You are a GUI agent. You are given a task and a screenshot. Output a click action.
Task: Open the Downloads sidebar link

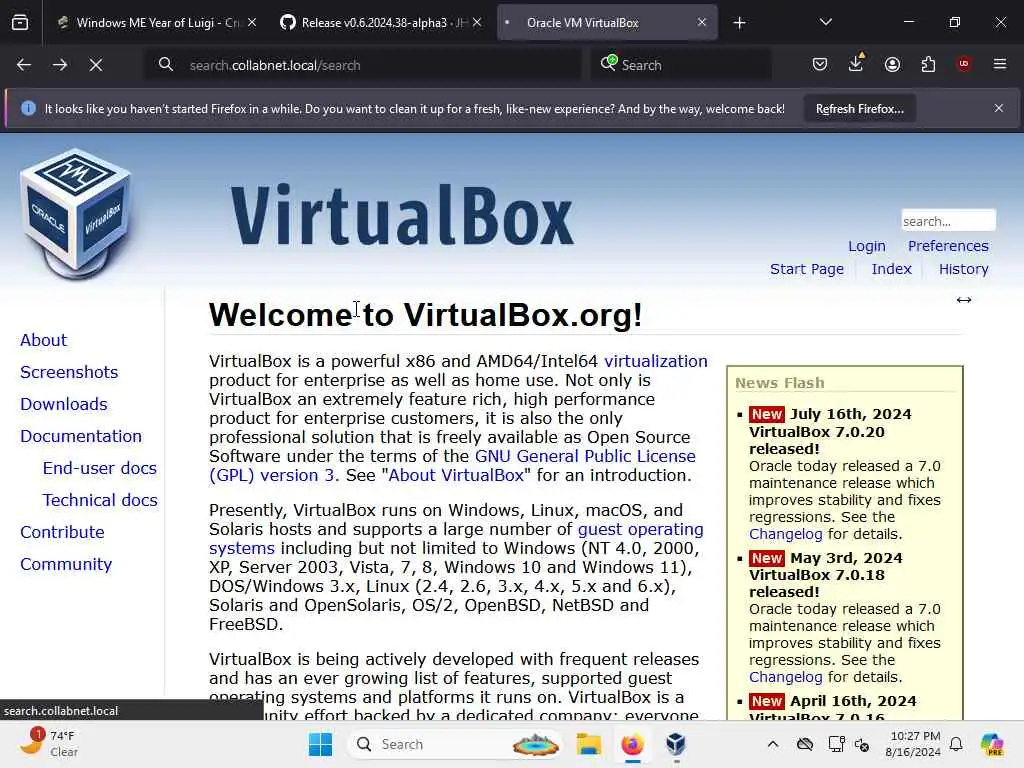point(64,404)
